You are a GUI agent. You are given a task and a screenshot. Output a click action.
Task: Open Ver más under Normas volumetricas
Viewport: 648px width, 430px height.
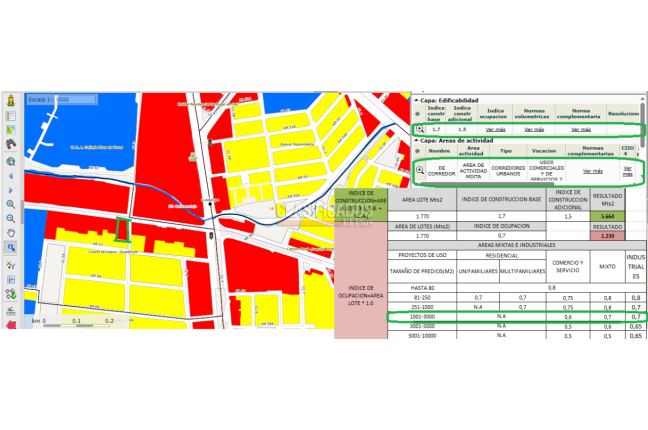(534, 129)
